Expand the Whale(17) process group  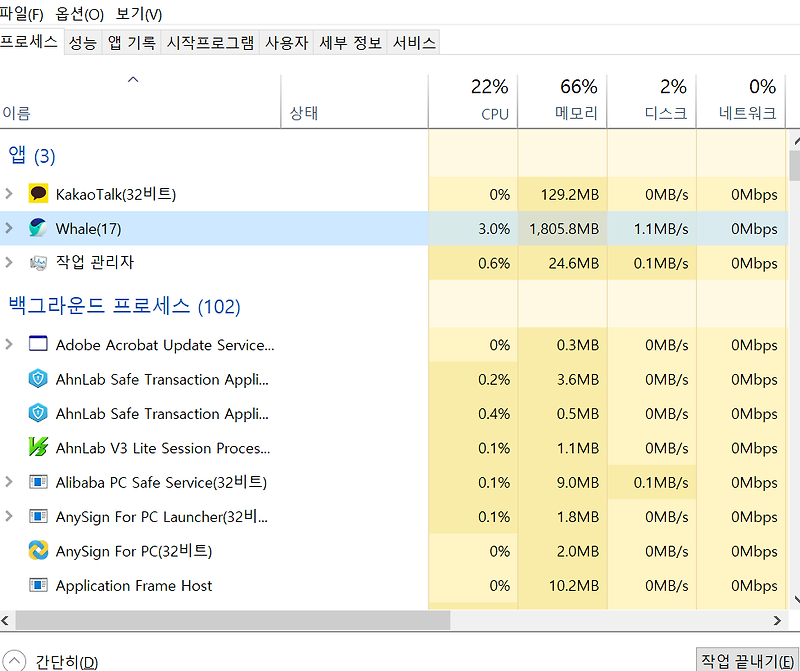(x=9, y=228)
